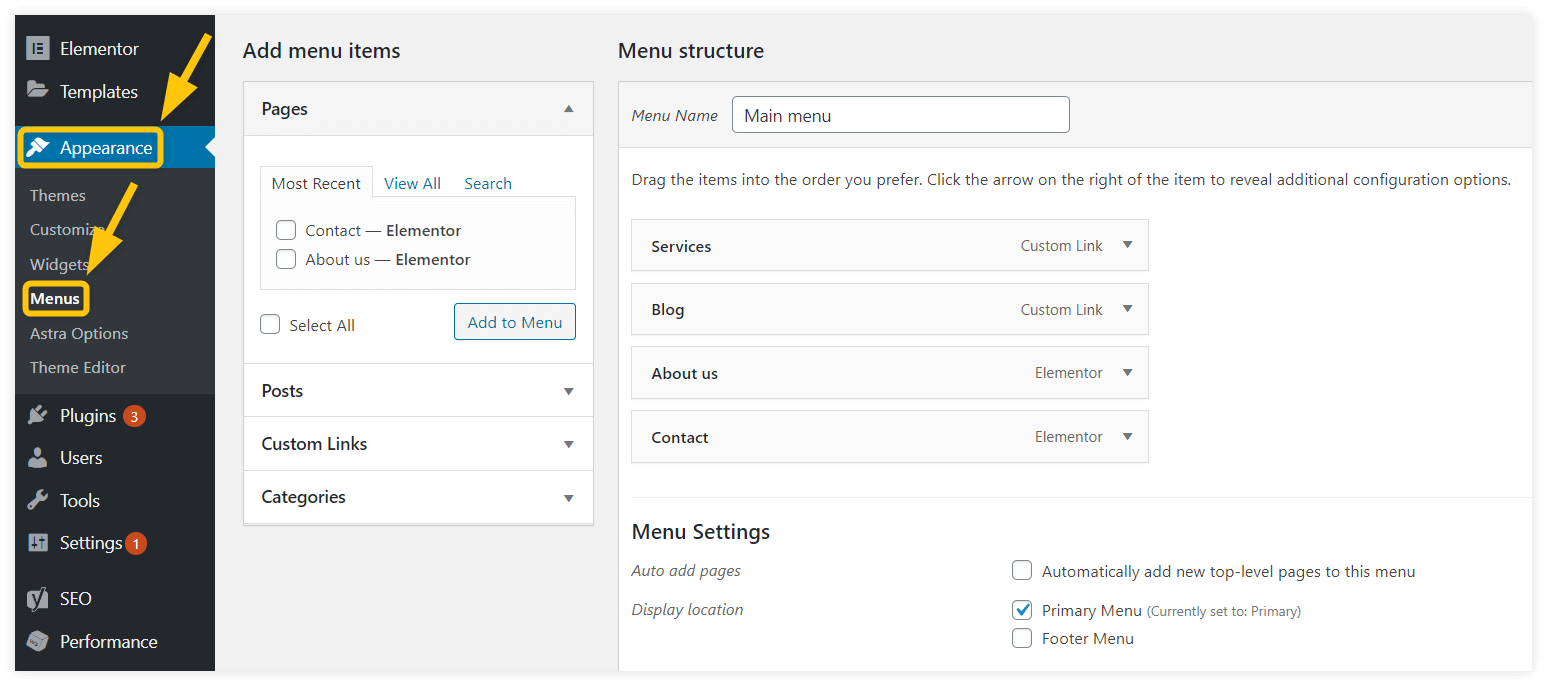The width and height of the screenshot is (1547, 686).
Task: Click the Appearance paintbrush icon
Action: [x=38, y=147]
